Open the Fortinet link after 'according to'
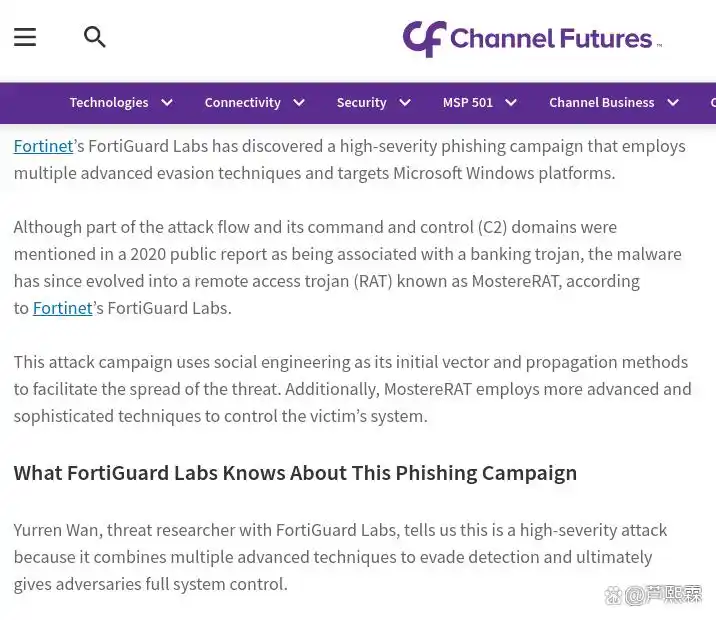 (x=62, y=308)
